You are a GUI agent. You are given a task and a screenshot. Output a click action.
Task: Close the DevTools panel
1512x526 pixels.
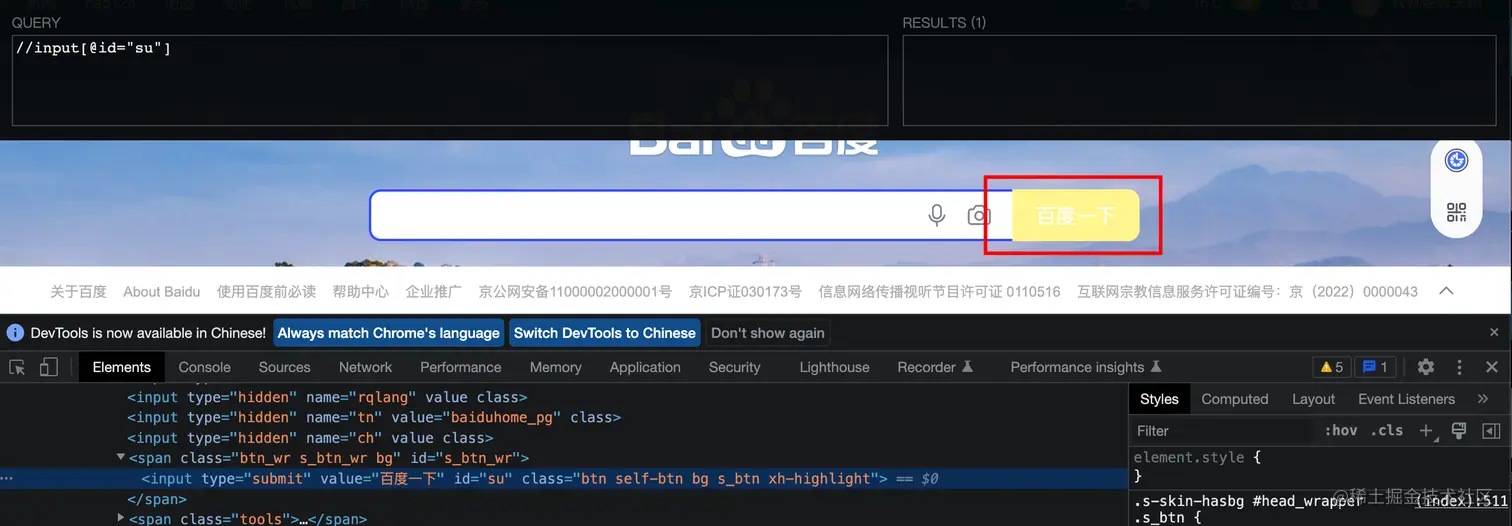1491,367
